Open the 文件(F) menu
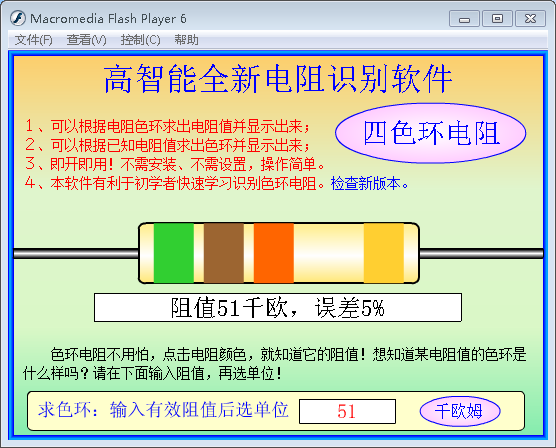 pyautogui.click(x=33, y=40)
